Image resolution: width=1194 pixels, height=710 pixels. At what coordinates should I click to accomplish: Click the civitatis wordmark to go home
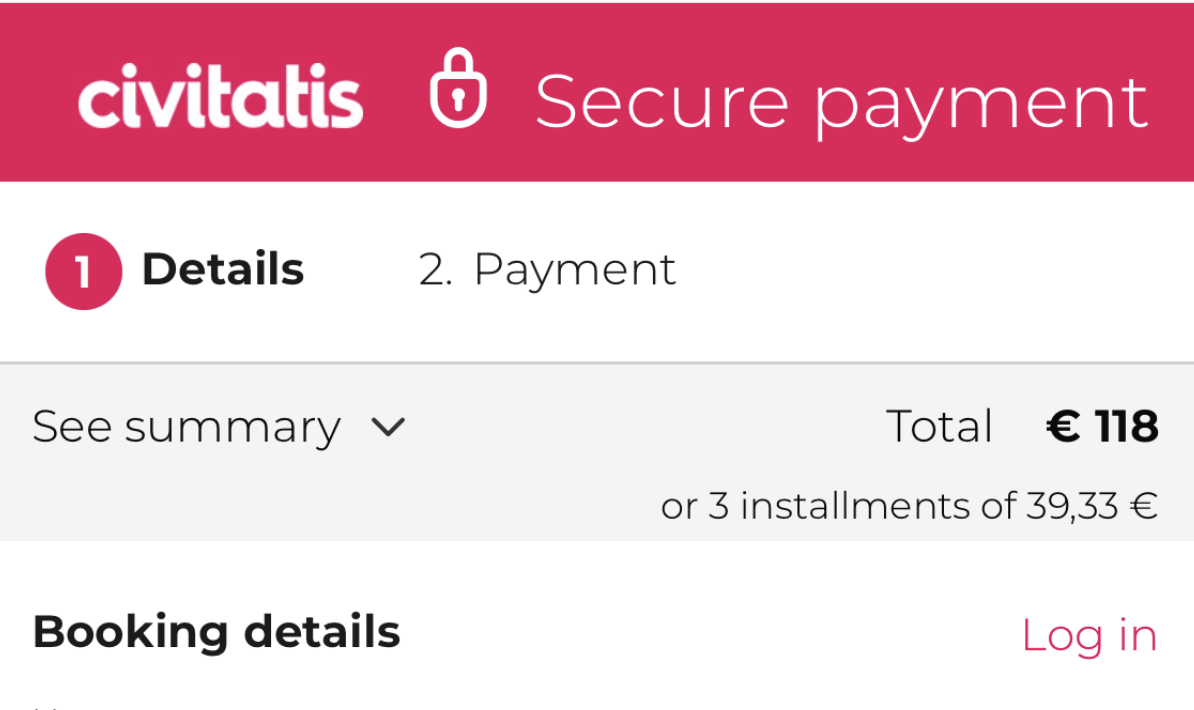pyautogui.click(x=220, y=95)
